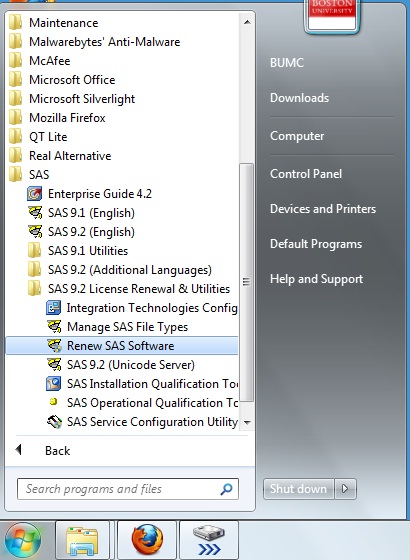Select 'SAS 9.2 (Unicode Server)' text
410x560 pixels.
click(x=131, y=365)
